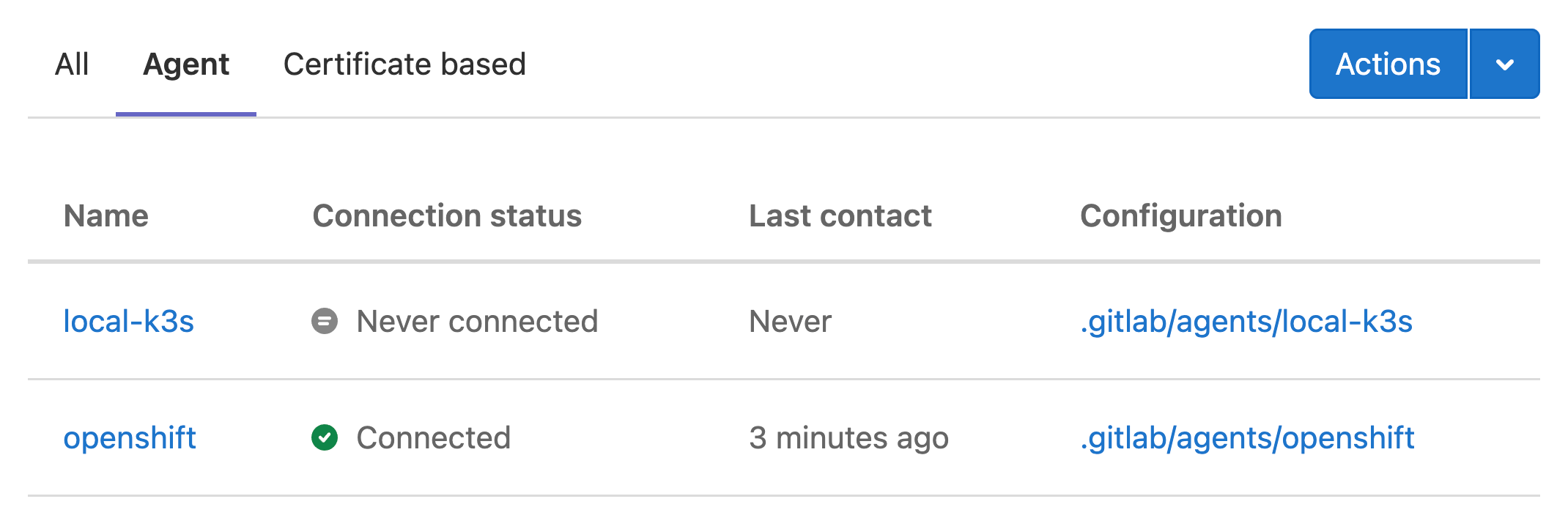Click the Never connected status text
Screen dimensions: 1568x529
coord(477,322)
